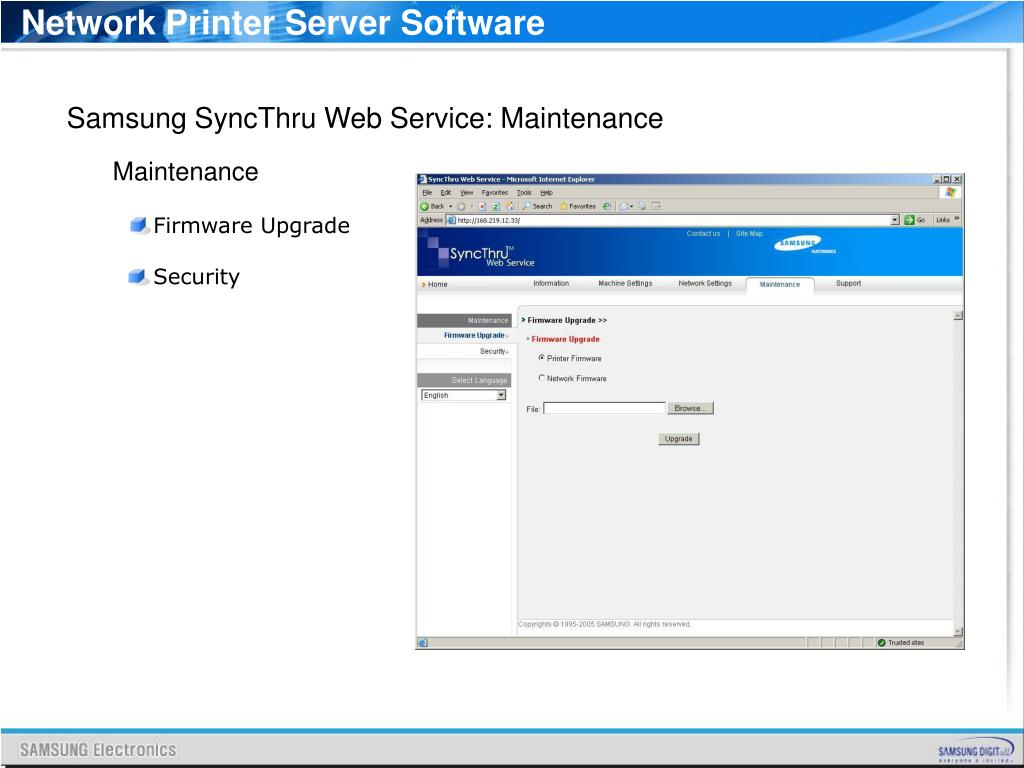This screenshot has height=768, width=1024.
Task: Open the Help menu
Action: (x=547, y=193)
